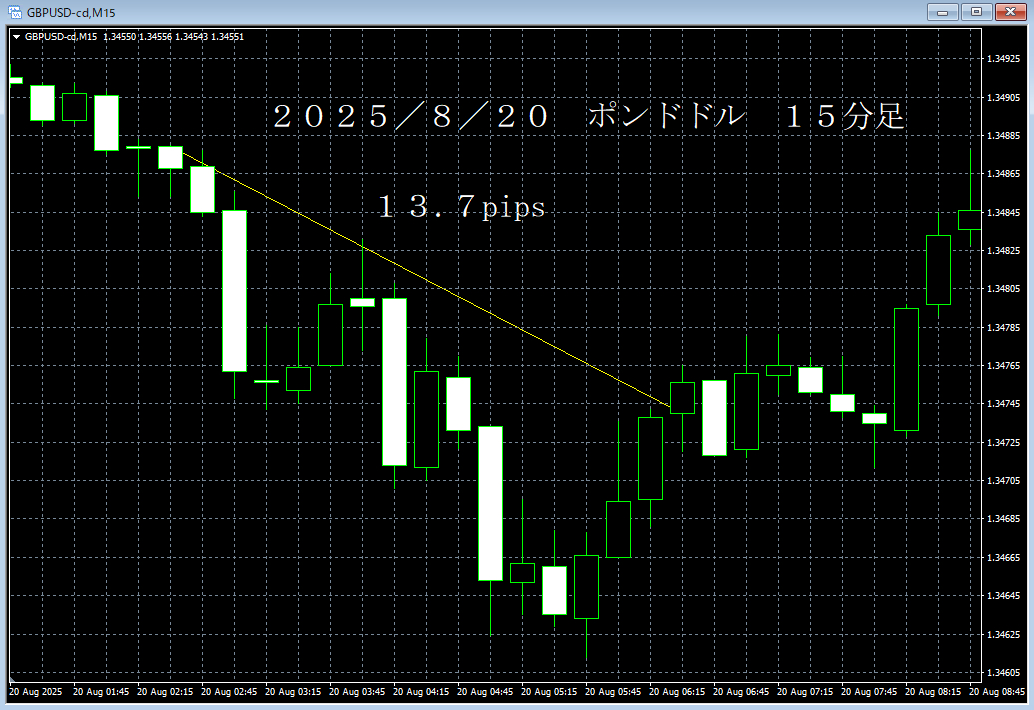
Task: Click the '20 Aug 2025' time axis label
Action: [36, 692]
